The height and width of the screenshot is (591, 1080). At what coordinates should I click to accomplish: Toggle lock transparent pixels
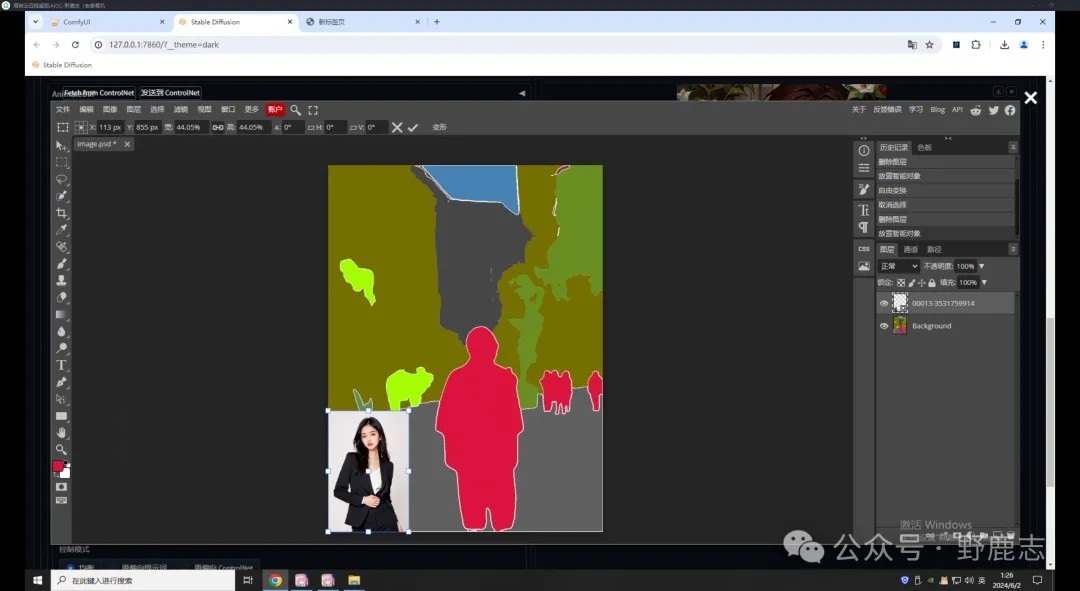click(901, 282)
